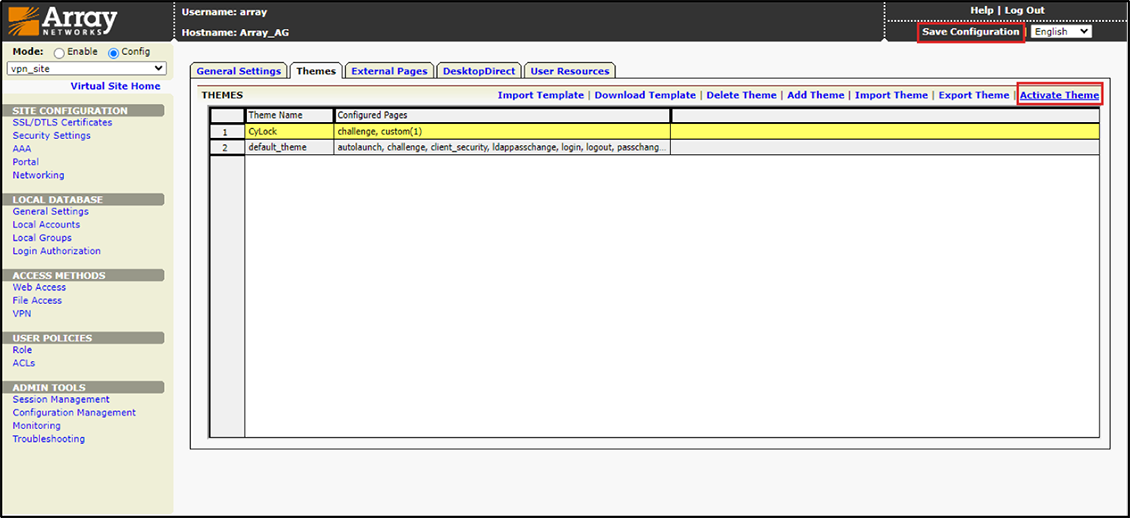Open Session Management under Admin Tools
The width and height of the screenshot is (1130, 518).
(61, 400)
